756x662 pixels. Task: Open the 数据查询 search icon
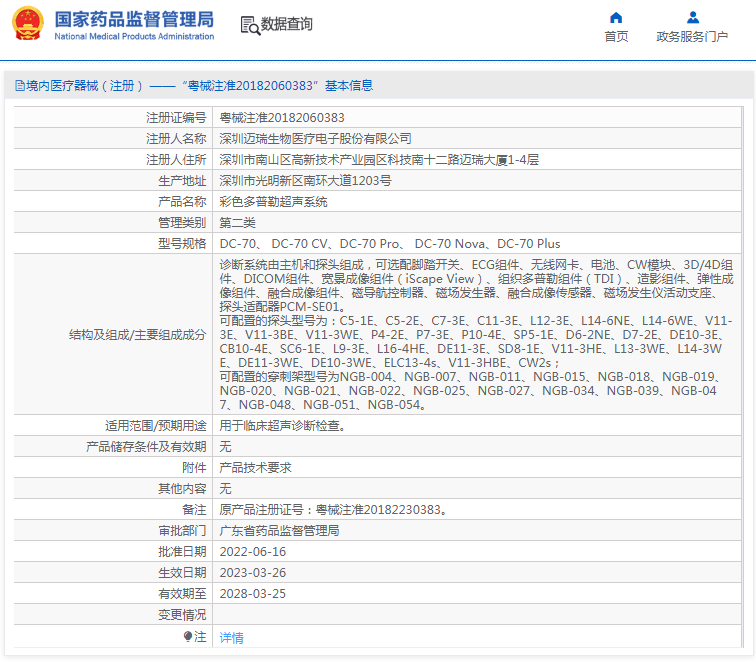pyautogui.click(x=250, y=25)
